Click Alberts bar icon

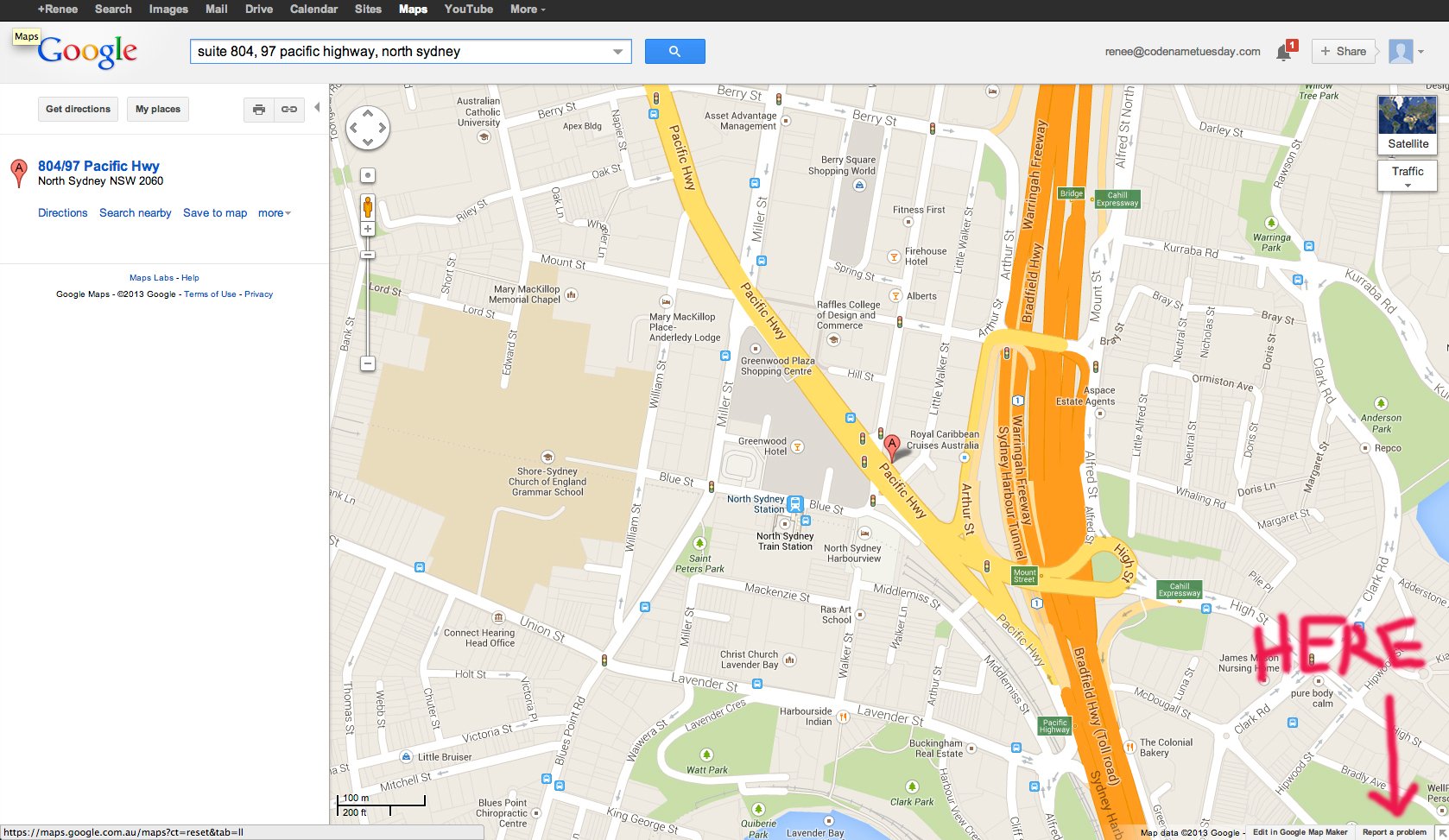coord(895,296)
